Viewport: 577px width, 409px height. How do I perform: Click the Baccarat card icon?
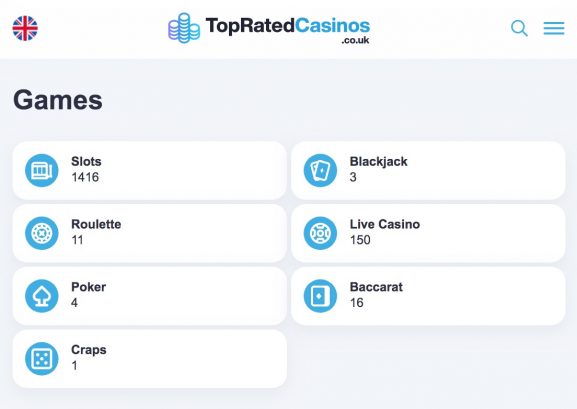320,296
